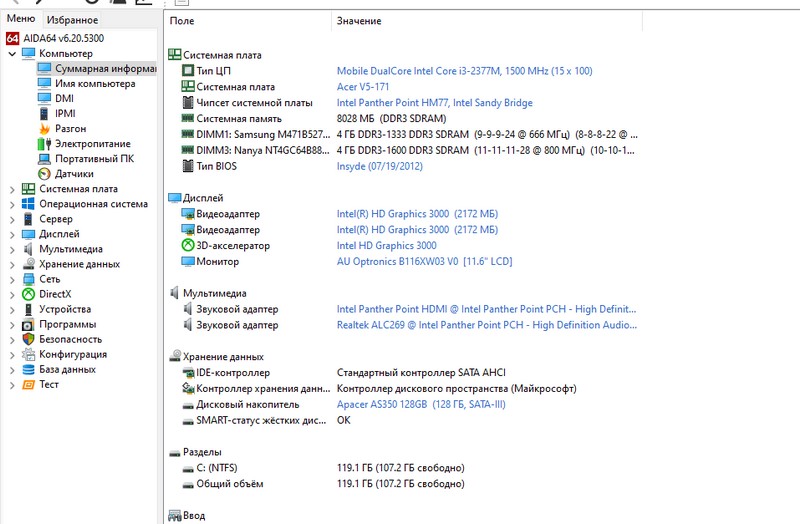Open the Intel Core i3-2377M CPU link

tap(464, 71)
